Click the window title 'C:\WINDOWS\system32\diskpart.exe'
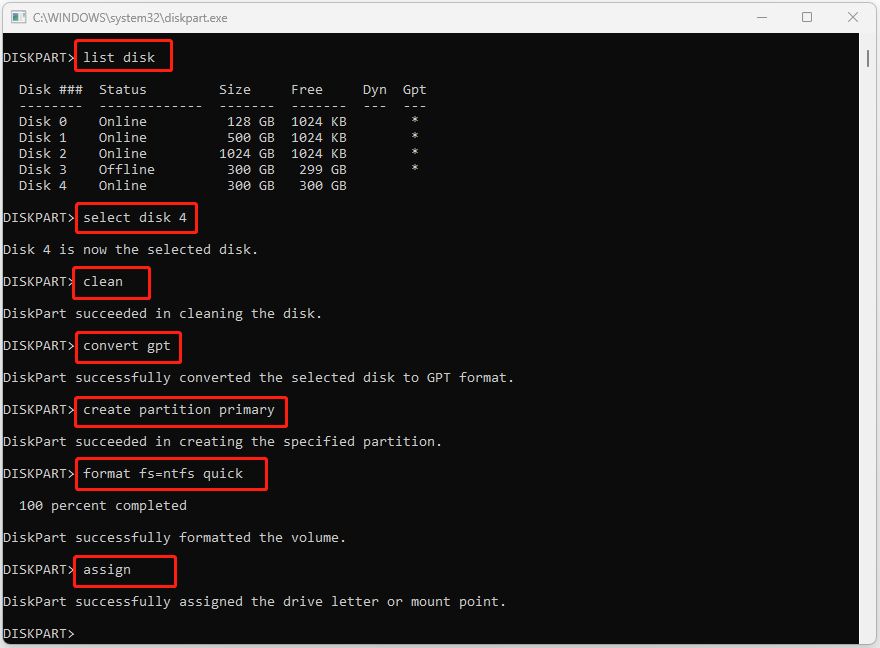 [x=130, y=18]
